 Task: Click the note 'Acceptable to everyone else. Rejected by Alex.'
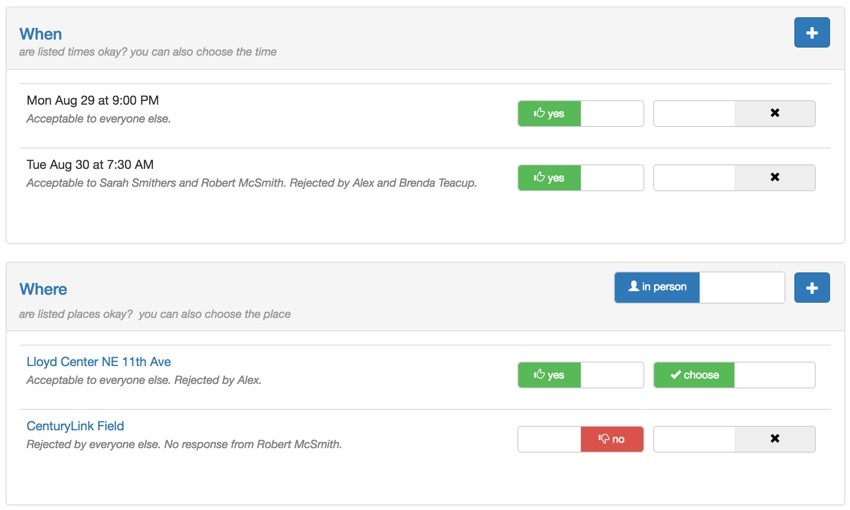(x=144, y=380)
